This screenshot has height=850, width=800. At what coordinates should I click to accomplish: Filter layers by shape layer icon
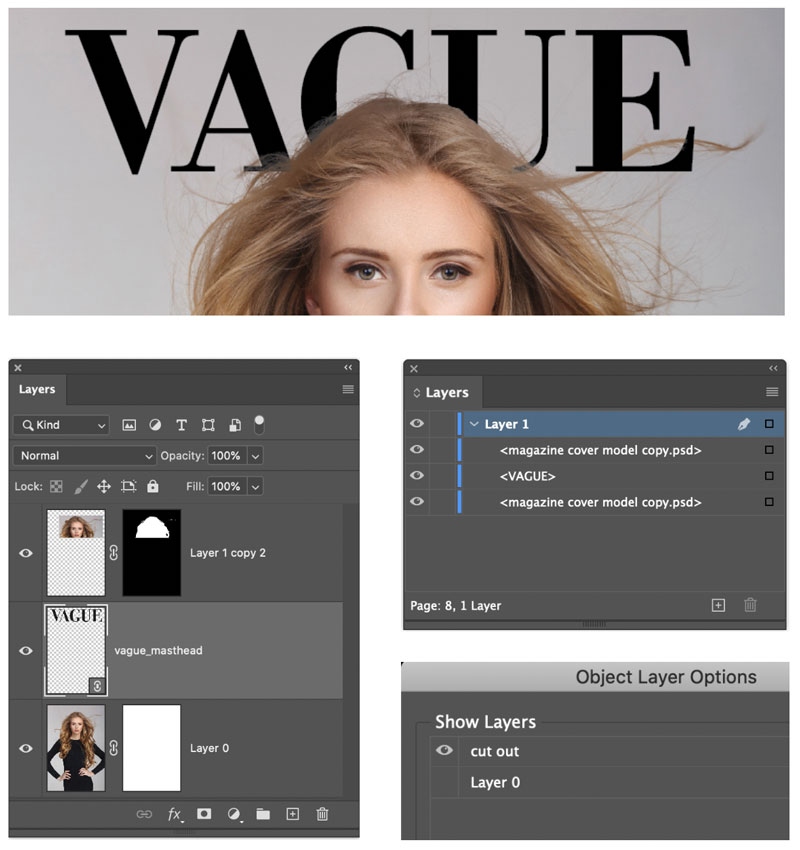point(208,425)
